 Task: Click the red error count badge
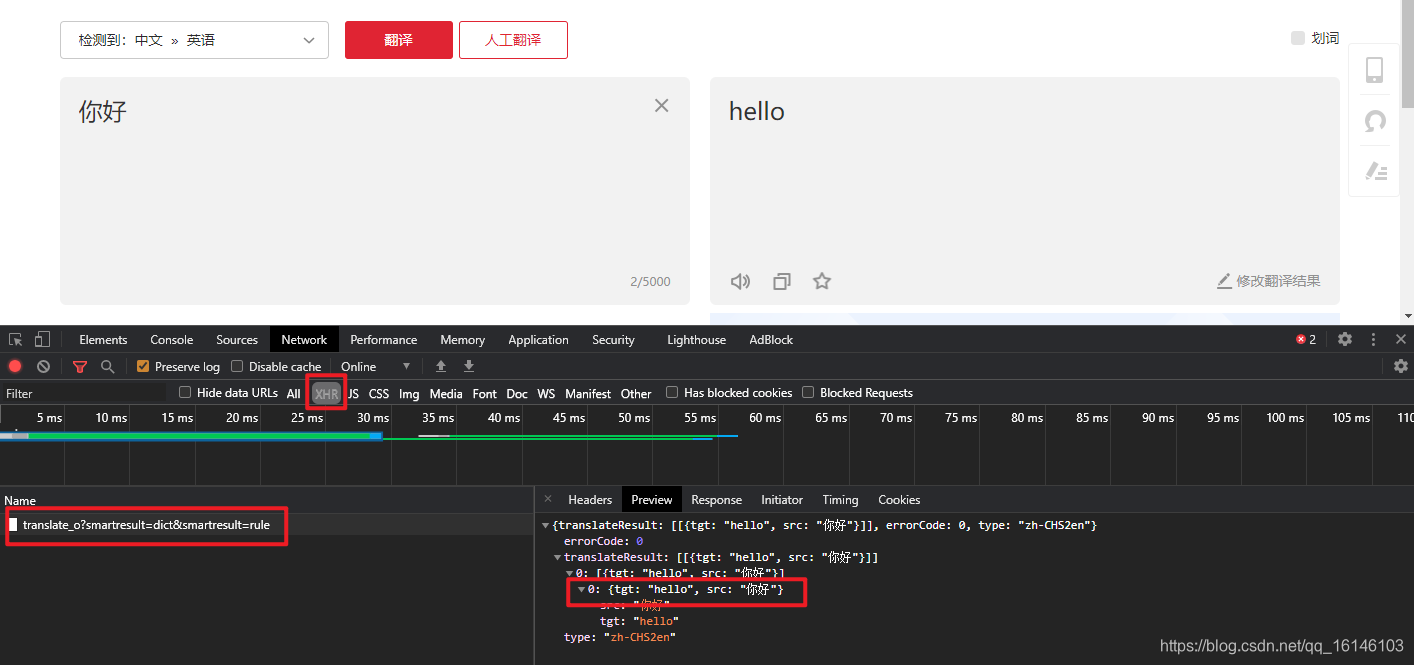pyautogui.click(x=1306, y=339)
